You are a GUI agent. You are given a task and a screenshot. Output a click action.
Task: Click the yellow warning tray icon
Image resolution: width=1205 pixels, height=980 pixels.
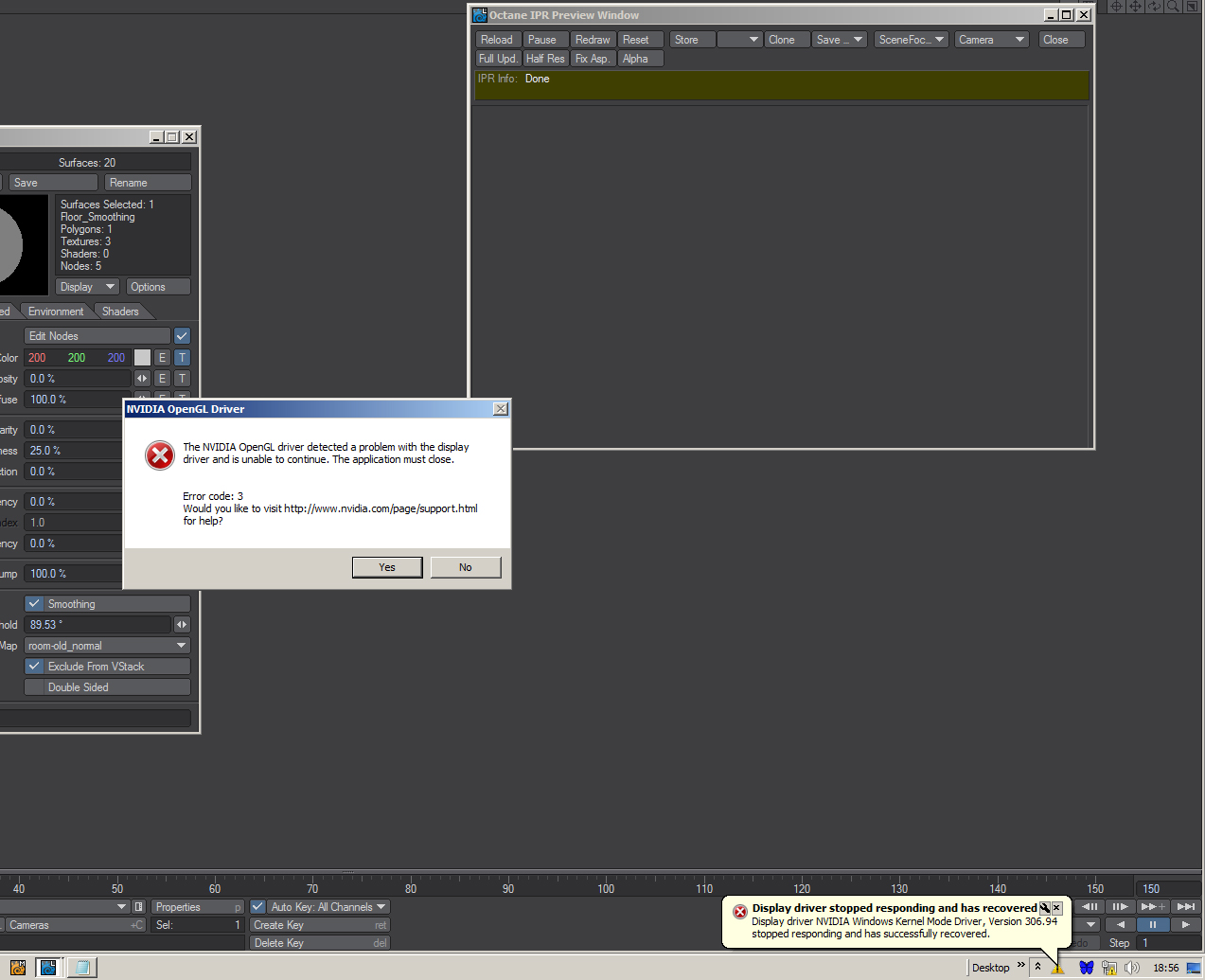coord(1058,968)
